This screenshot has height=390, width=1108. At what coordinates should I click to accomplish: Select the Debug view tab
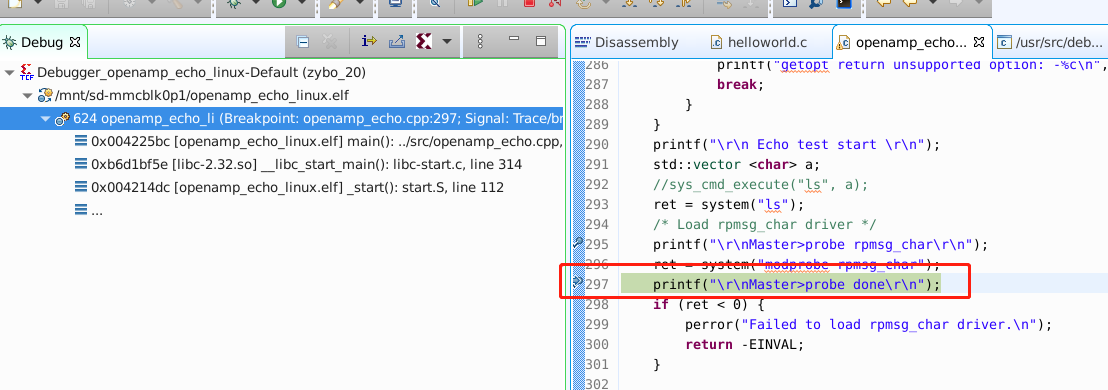pyautogui.click(x=42, y=42)
